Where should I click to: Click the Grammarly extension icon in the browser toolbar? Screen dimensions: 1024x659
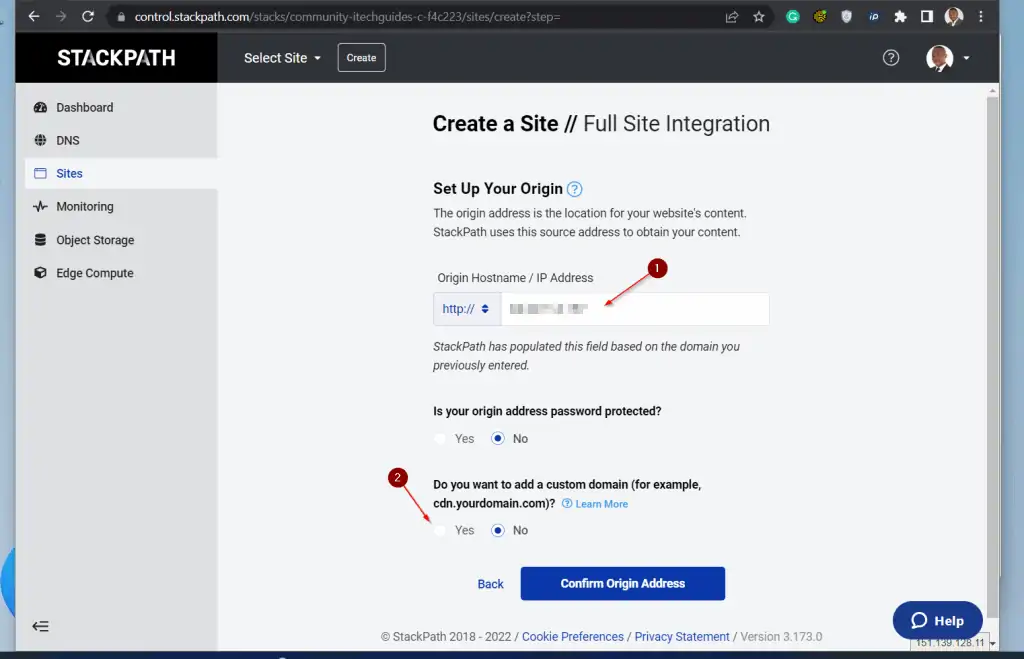point(793,16)
